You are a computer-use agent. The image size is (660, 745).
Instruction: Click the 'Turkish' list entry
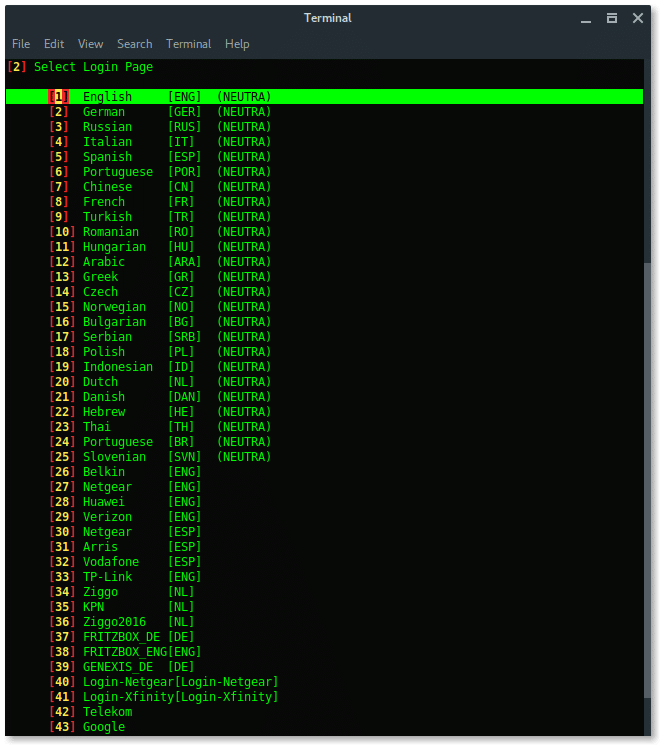pos(107,217)
